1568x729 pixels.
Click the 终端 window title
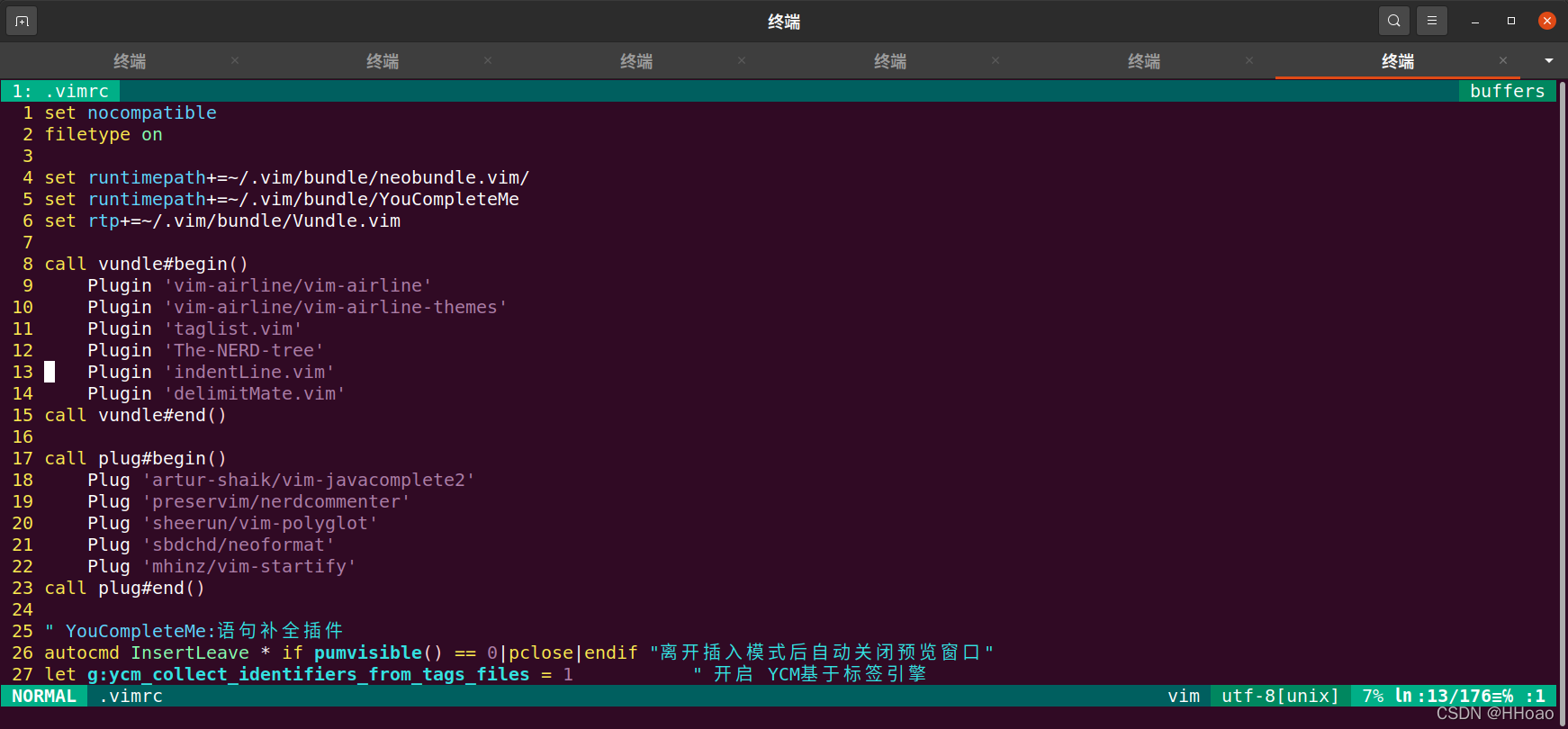tap(784, 22)
